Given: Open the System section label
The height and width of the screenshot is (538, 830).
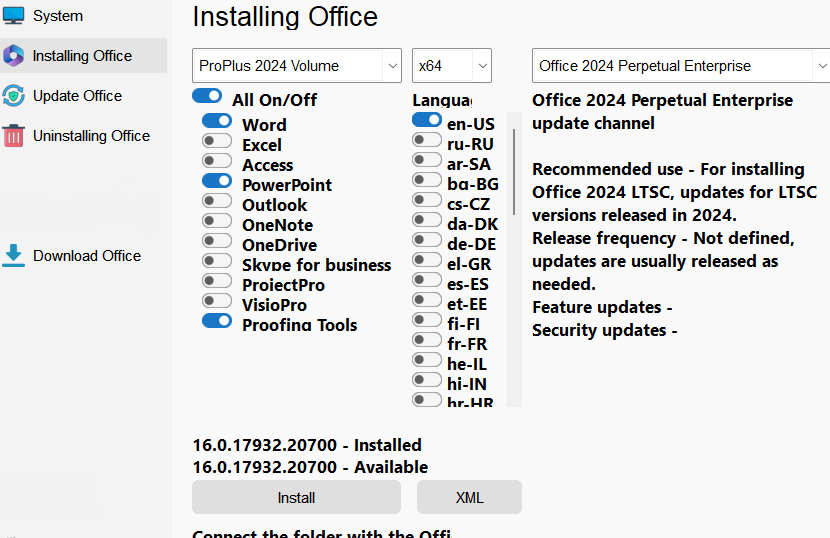Looking at the screenshot, I should click(x=58, y=16).
